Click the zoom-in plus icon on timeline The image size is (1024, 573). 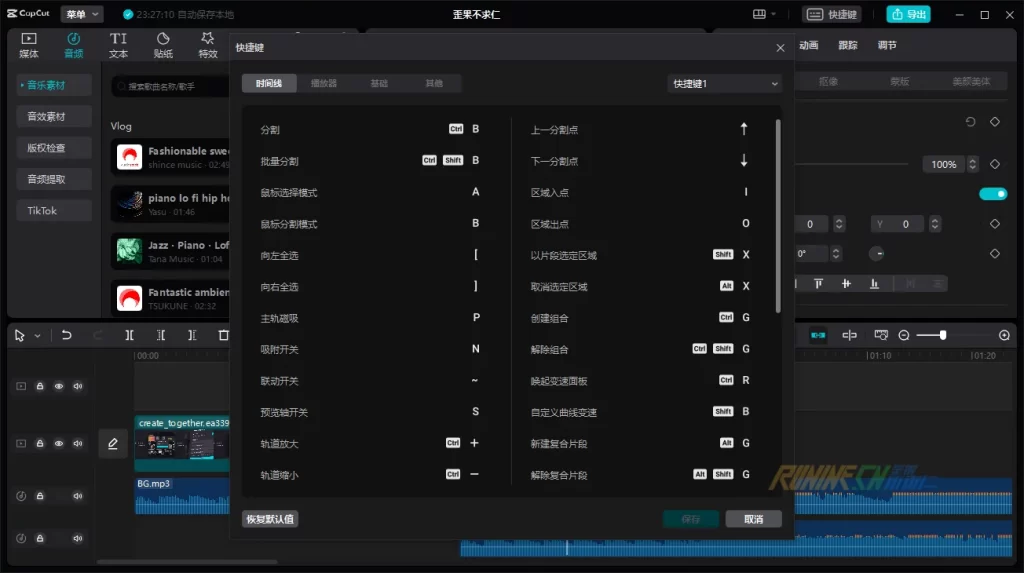[x=1004, y=336]
